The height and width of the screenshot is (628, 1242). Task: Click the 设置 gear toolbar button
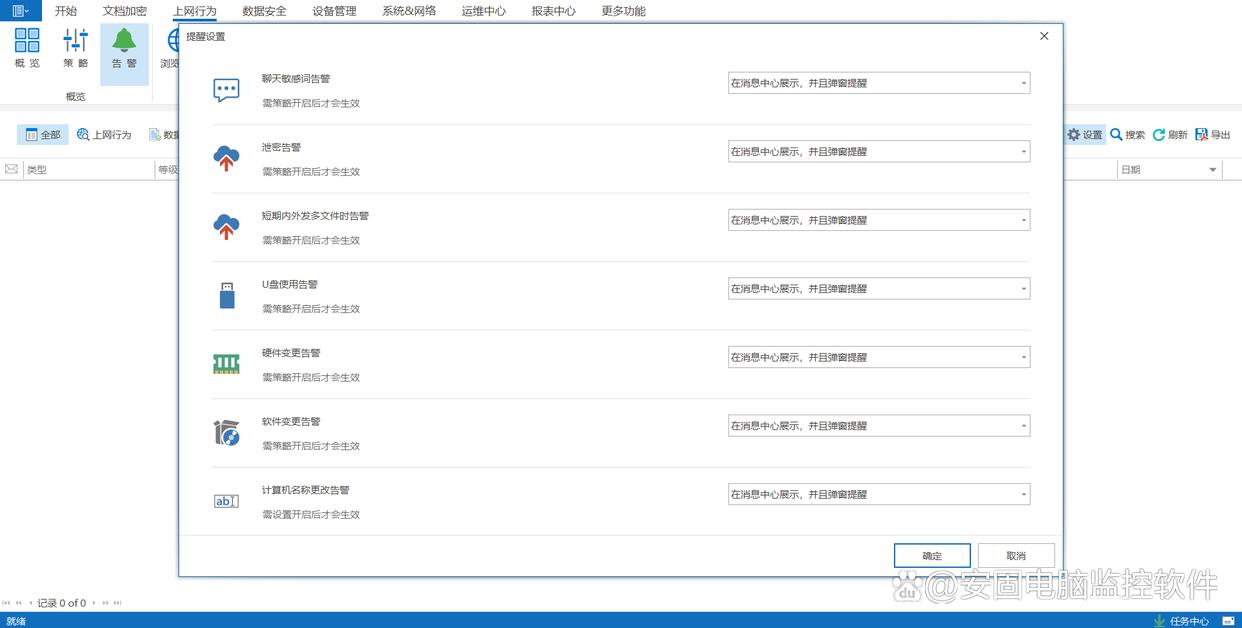pos(1084,135)
